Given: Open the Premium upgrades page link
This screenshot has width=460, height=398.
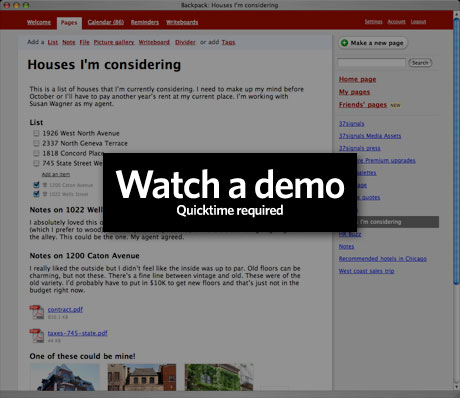Looking at the screenshot, I should point(386,161).
